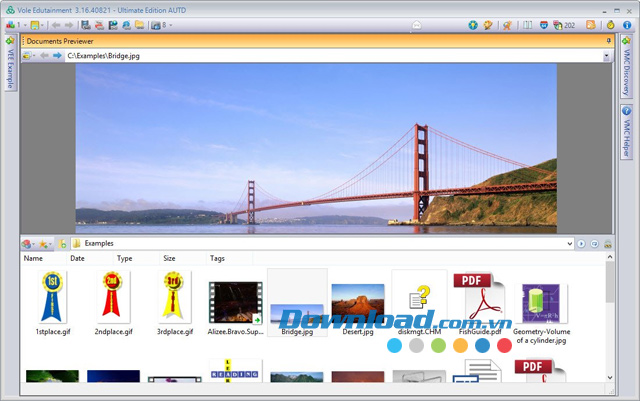This screenshot has width=640, height=401.
Task: Click the file list vertical scrollbar thumb
Action: [x=610, y=282]
